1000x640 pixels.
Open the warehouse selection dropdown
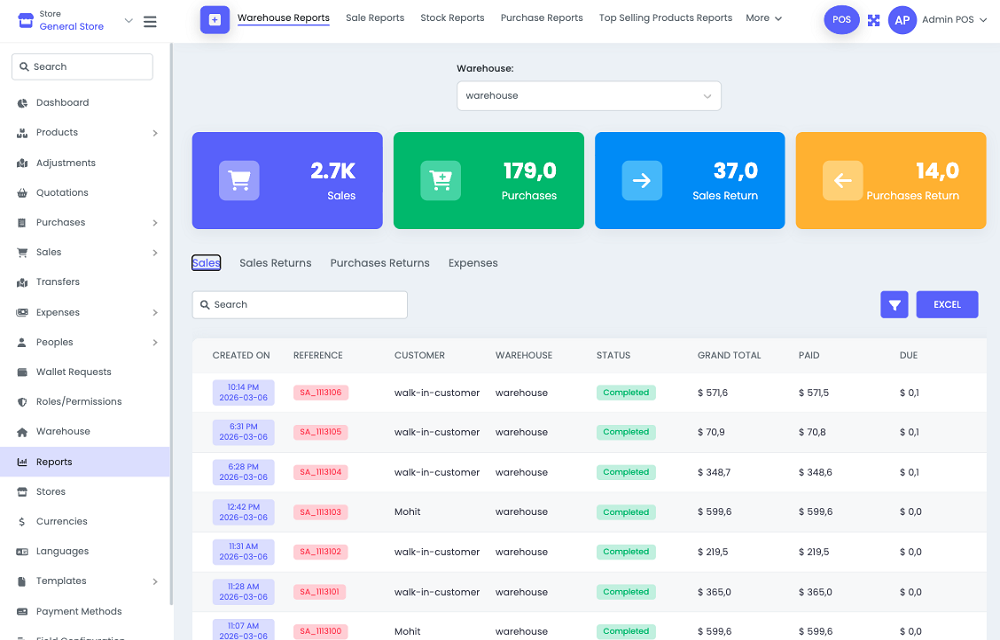[x=588, y=96]
